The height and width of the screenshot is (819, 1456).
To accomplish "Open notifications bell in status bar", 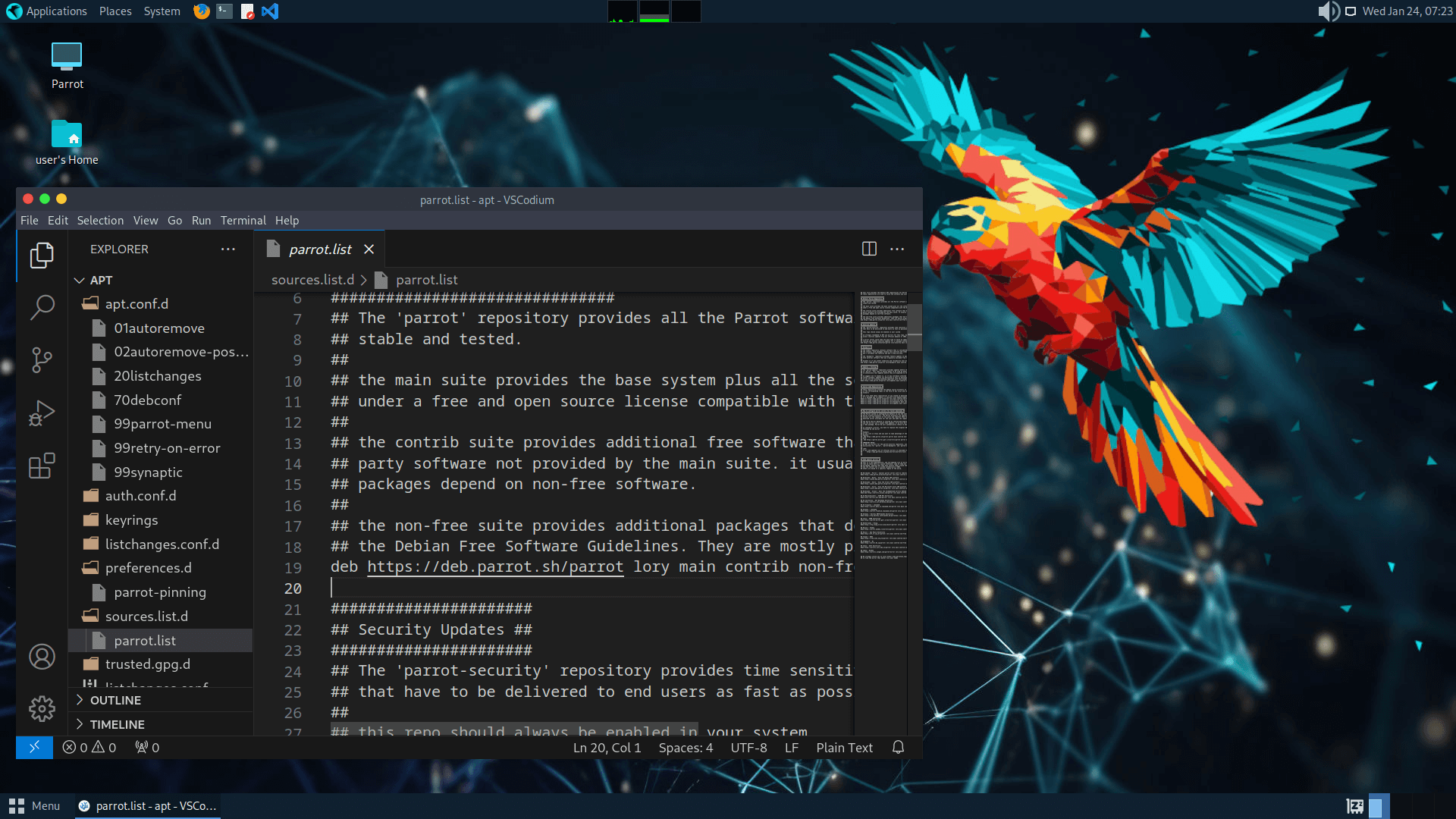I will click(898, 748).
